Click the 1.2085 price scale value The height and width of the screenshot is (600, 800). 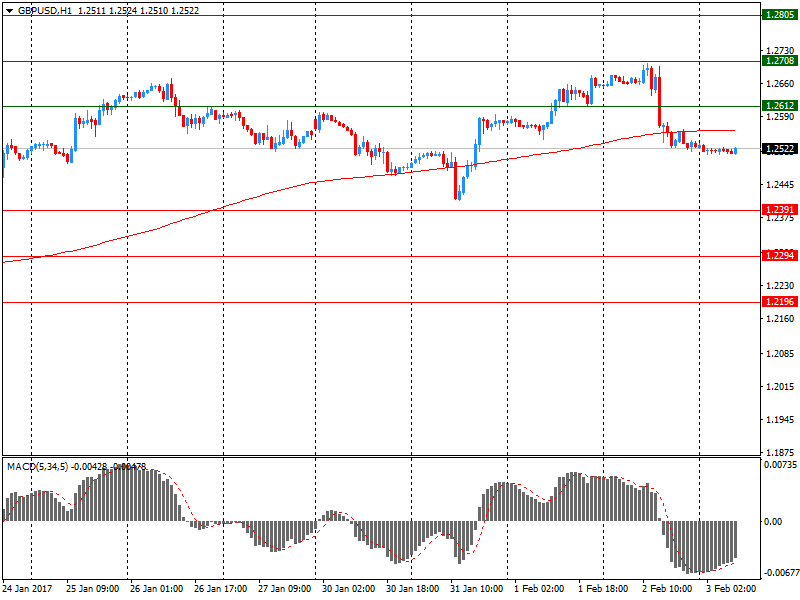780,354
